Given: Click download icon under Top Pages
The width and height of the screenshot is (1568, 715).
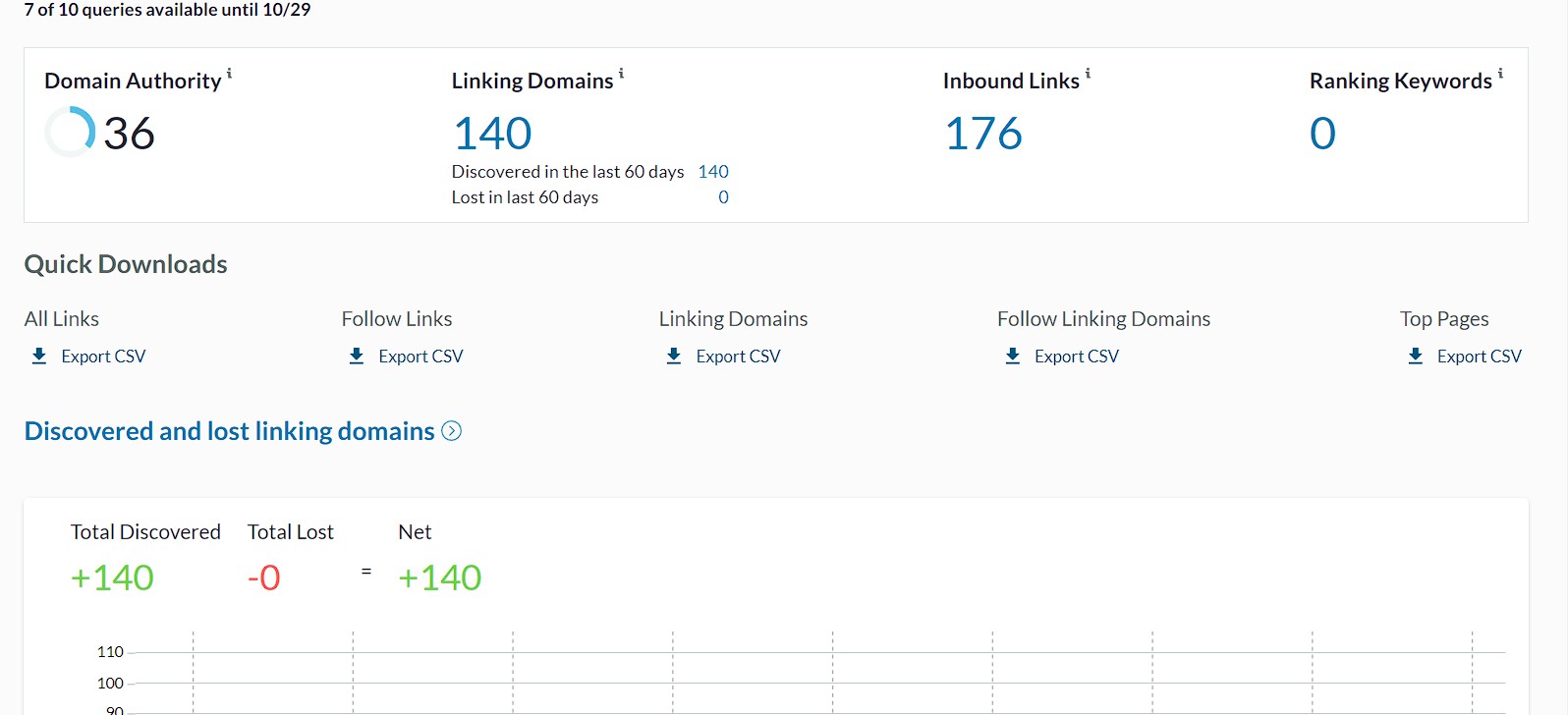Looking at the screenshot, I should pyautogui.click(x=1416, y=356).
